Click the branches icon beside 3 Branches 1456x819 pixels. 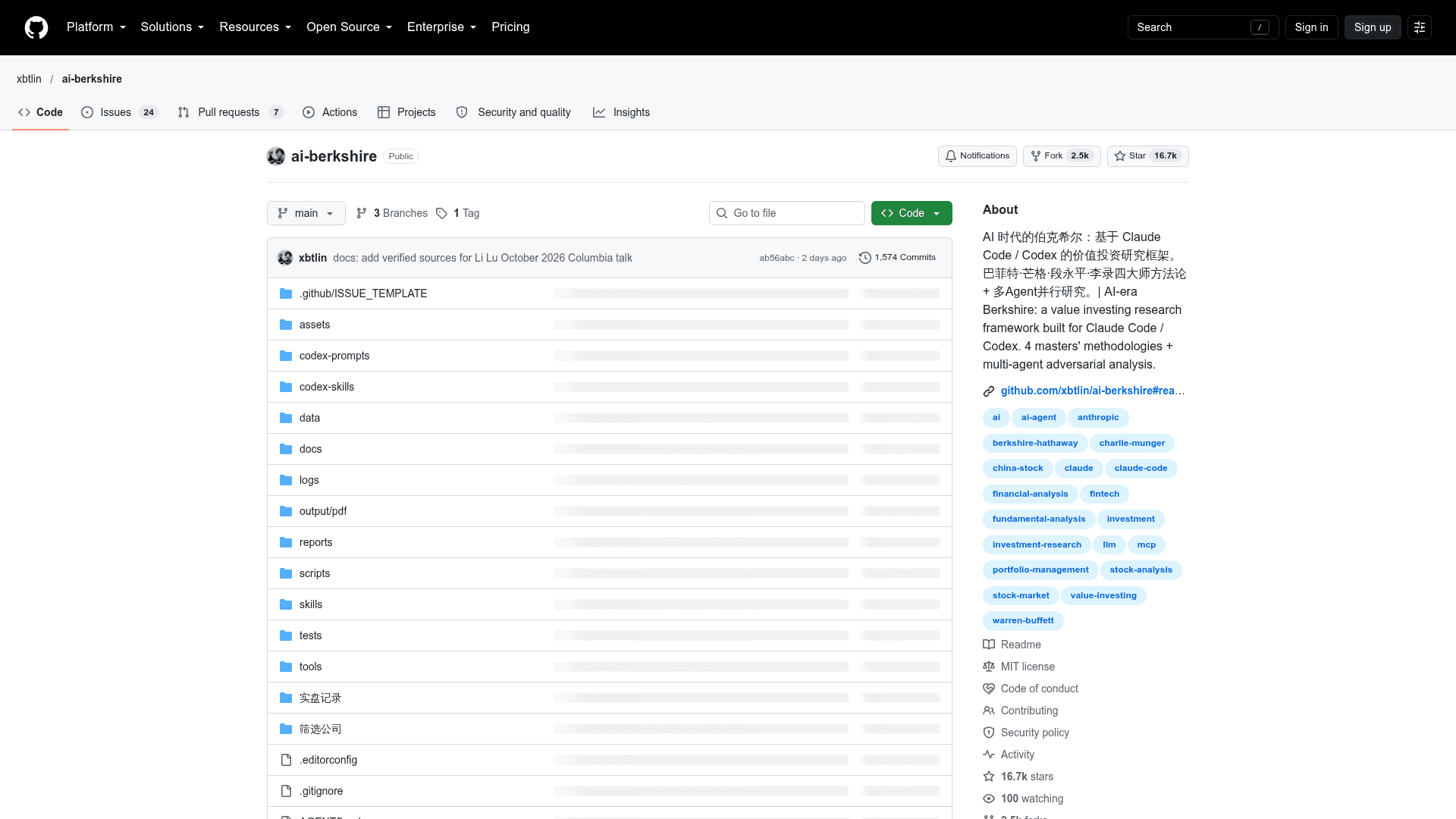(362, 213)
